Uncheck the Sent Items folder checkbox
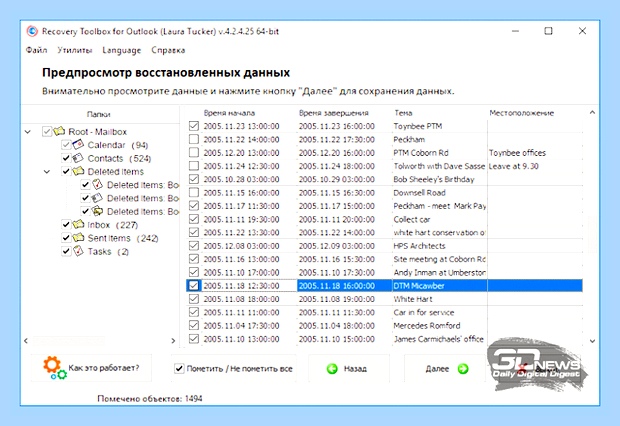 [66, 238]
